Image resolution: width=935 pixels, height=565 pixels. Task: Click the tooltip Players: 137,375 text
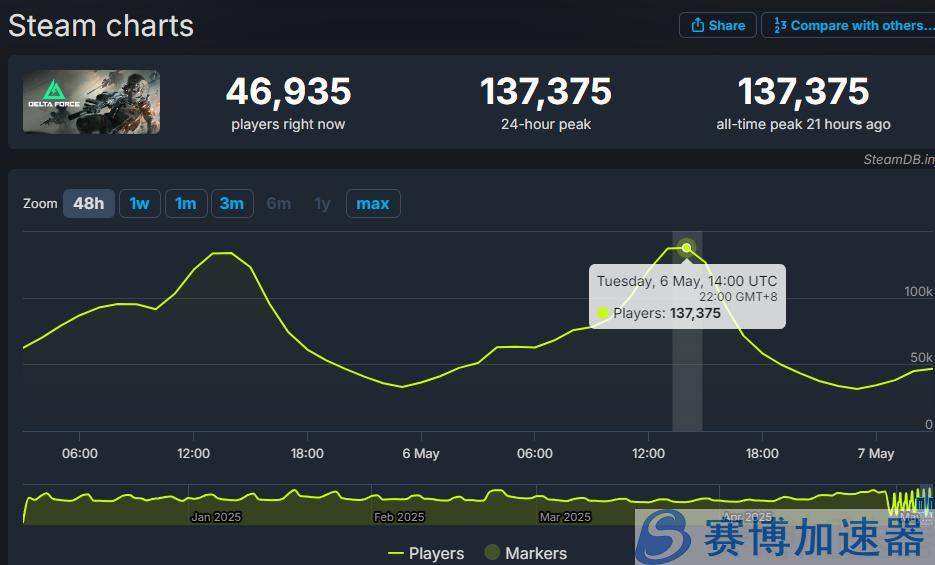(667, 313)
